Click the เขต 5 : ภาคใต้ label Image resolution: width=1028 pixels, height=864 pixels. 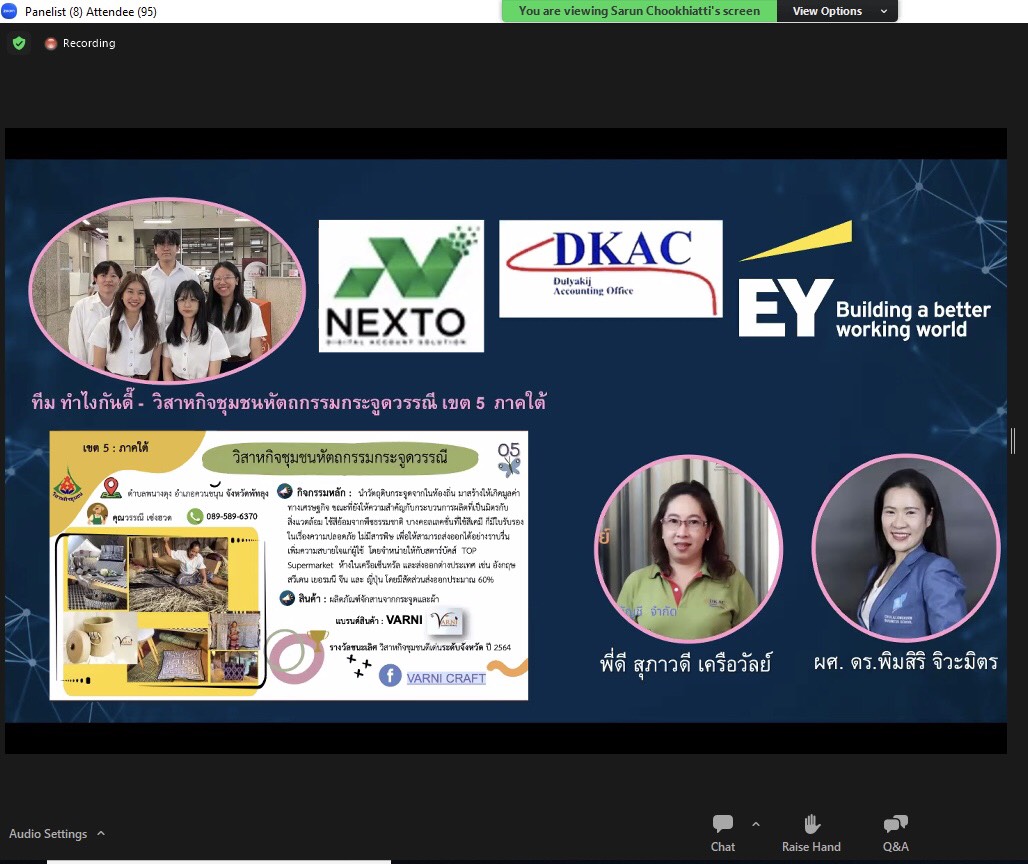point(115,448)
